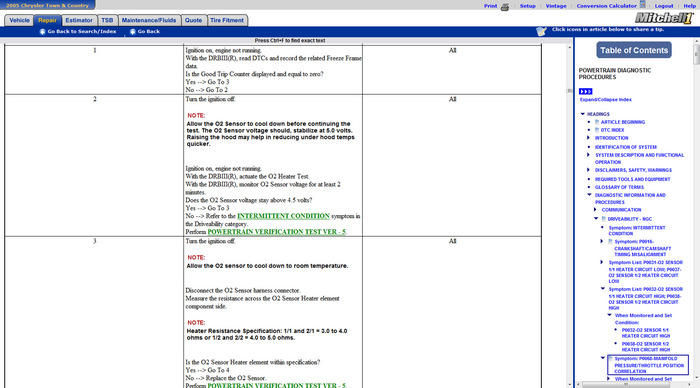This screenshot has width=700, height=388.
Task: Open the Setup link
Action: tap(527, 6)
